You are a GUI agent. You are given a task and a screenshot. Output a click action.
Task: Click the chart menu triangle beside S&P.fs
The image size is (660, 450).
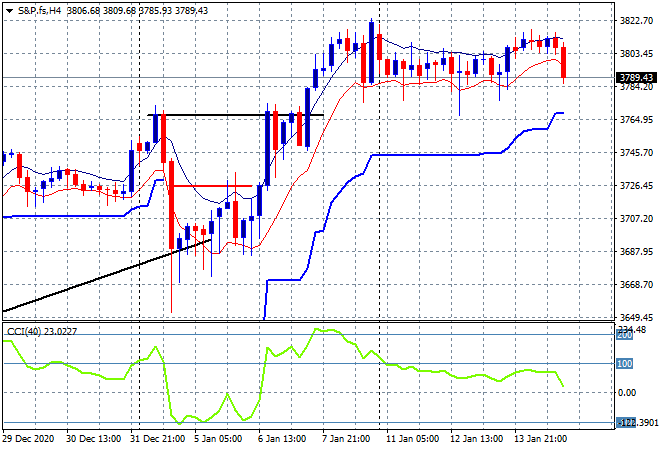[x=9, y=11]
